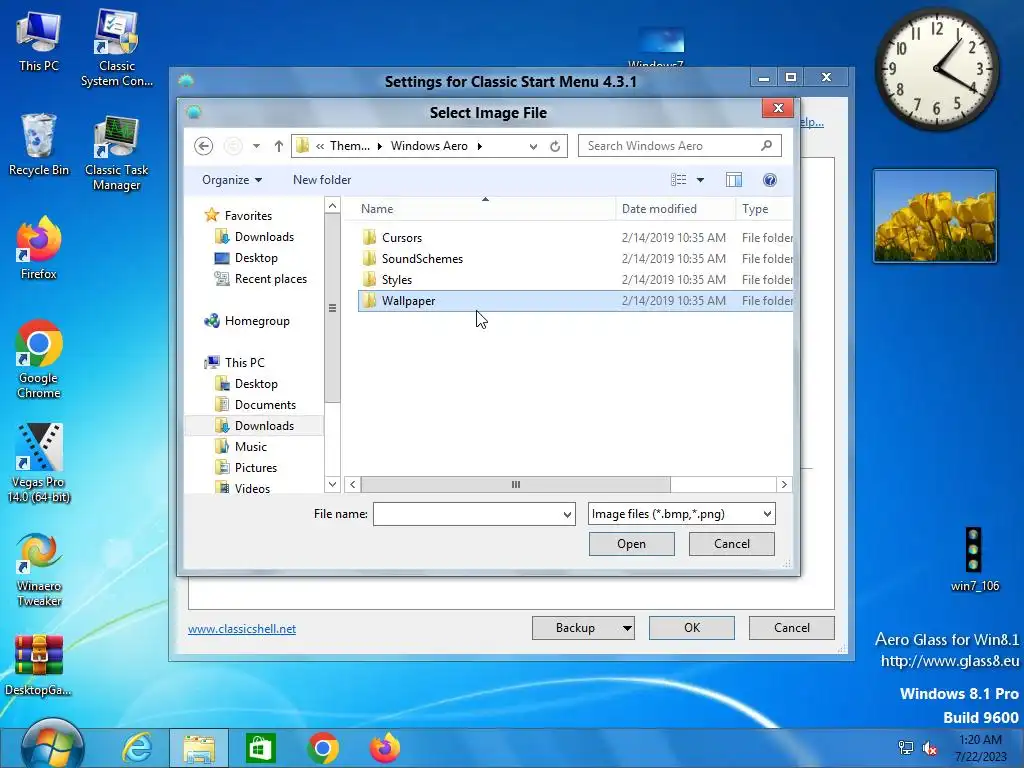The width and height of the screenshot is (1024, 768).
Task: Click Windows Aero breadcrumb in address bar
Action: click(429, 146)
